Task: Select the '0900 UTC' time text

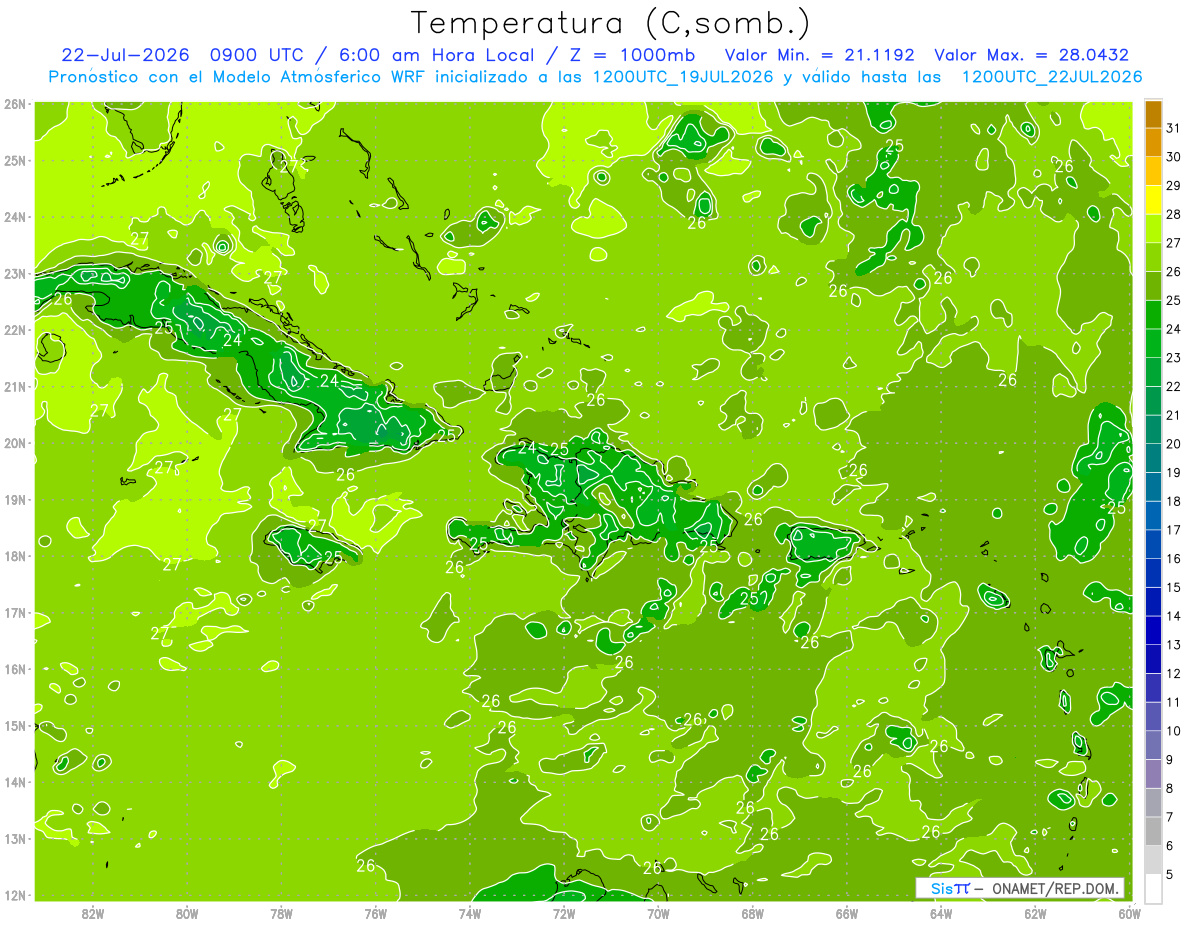Action: click(257, 54)
